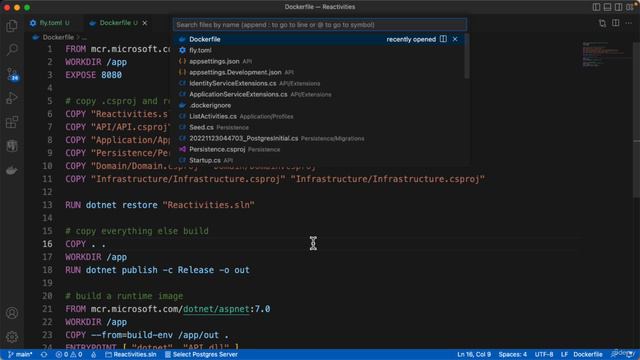Click the main* git branch indicator
This screenshot has width=640, height=360.
[x=20, y=354]
